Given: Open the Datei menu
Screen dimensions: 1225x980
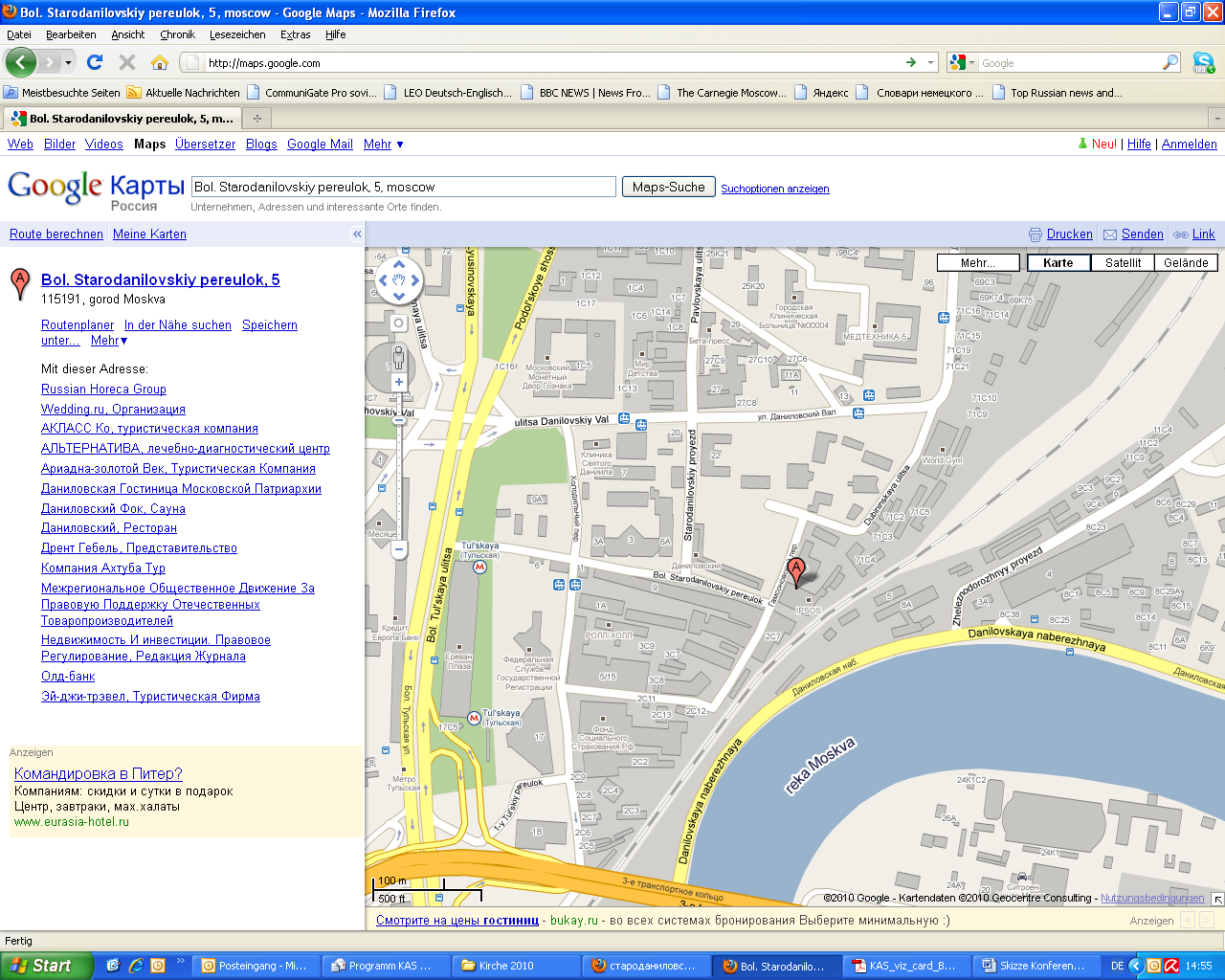Looking at the screenshot, I should pos(18,34).
